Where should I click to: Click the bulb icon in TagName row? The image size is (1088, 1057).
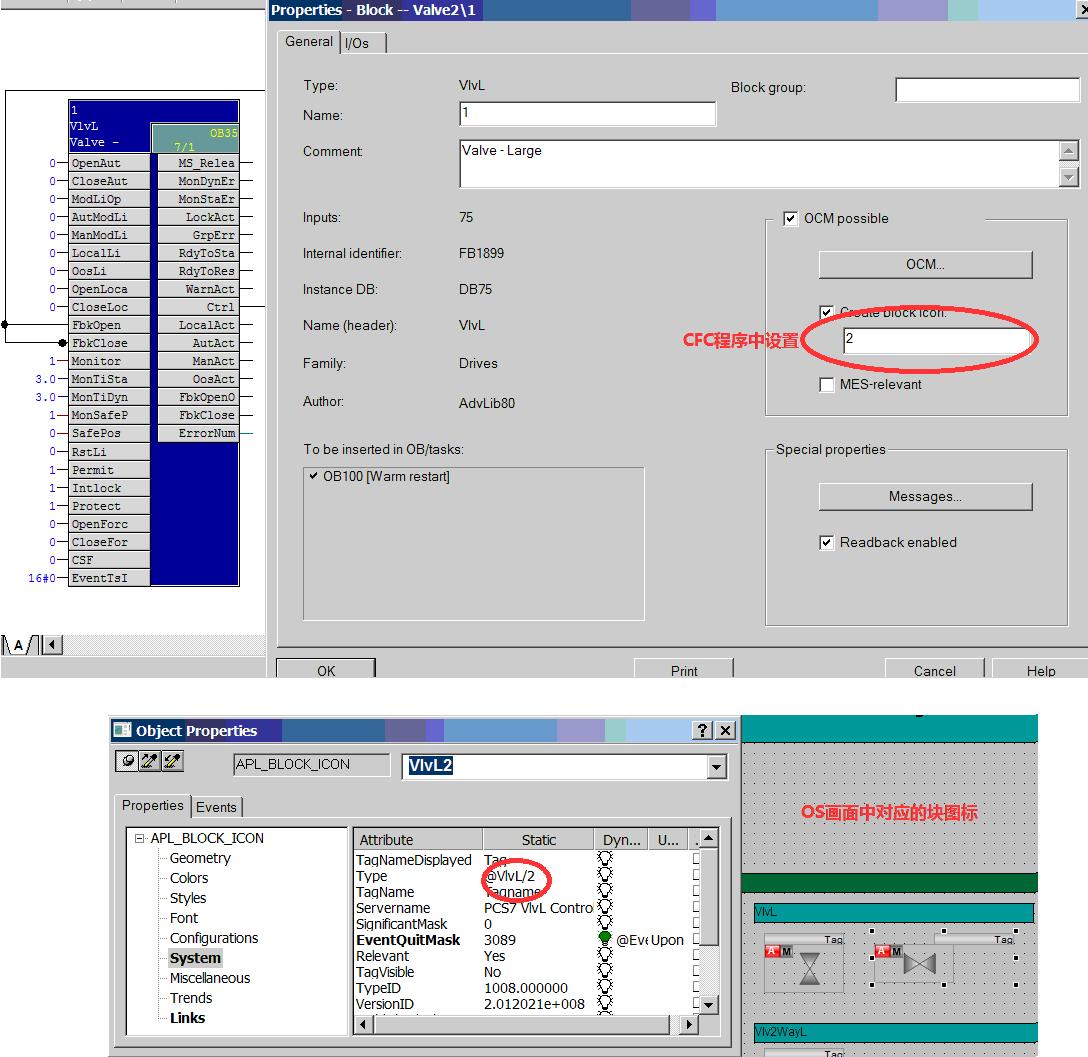[x=605, y=890]
